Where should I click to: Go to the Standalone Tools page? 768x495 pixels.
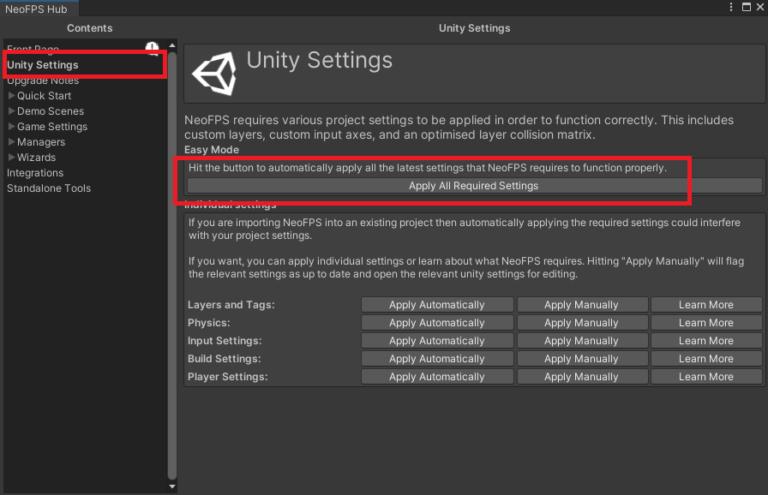48,188
